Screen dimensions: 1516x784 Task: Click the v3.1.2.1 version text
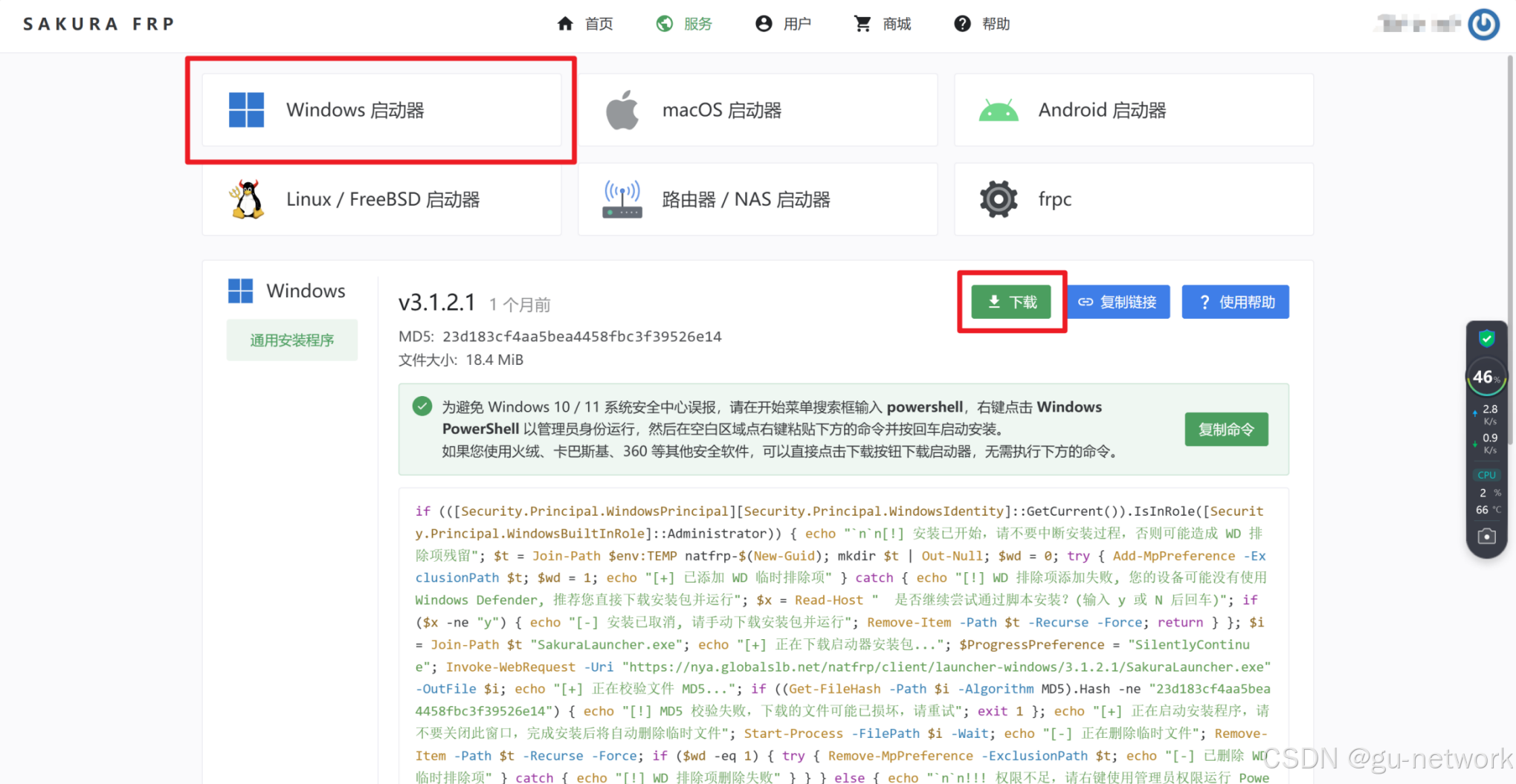pyautogui.click(x=436, y=302)
